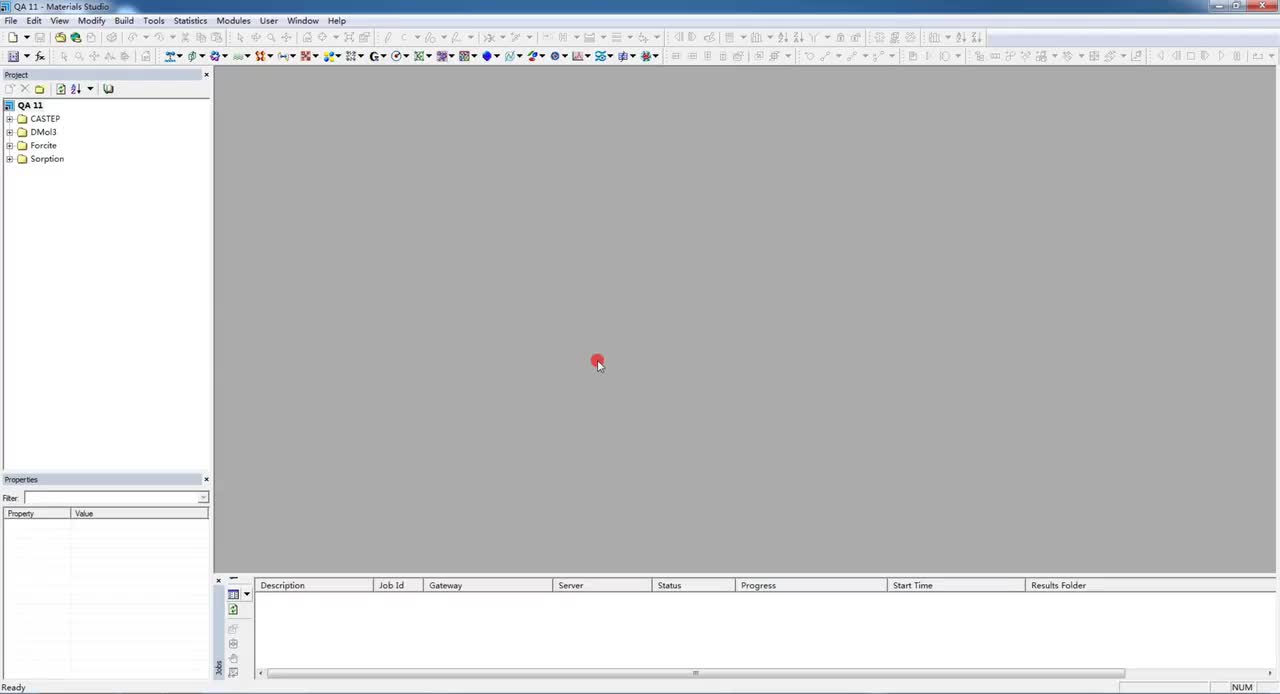Open the Modules menu
The image size is (1280, 694).
233,20
